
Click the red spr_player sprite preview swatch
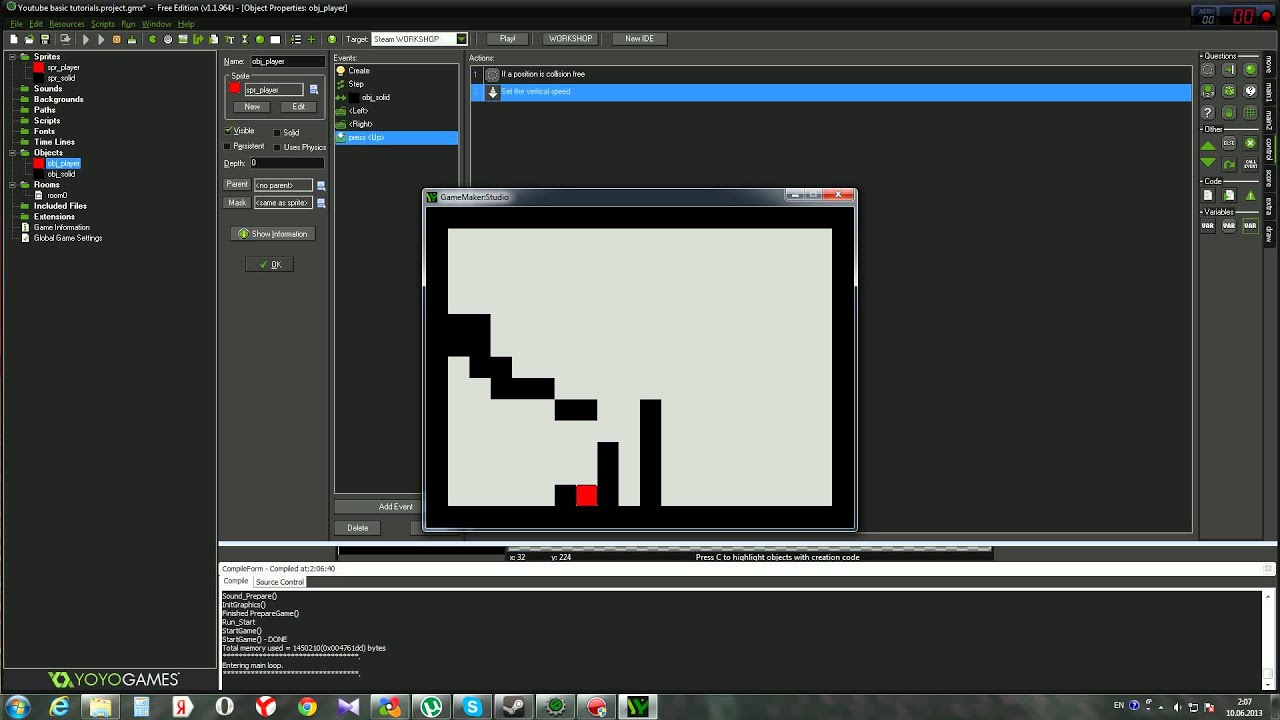[235, 89]
